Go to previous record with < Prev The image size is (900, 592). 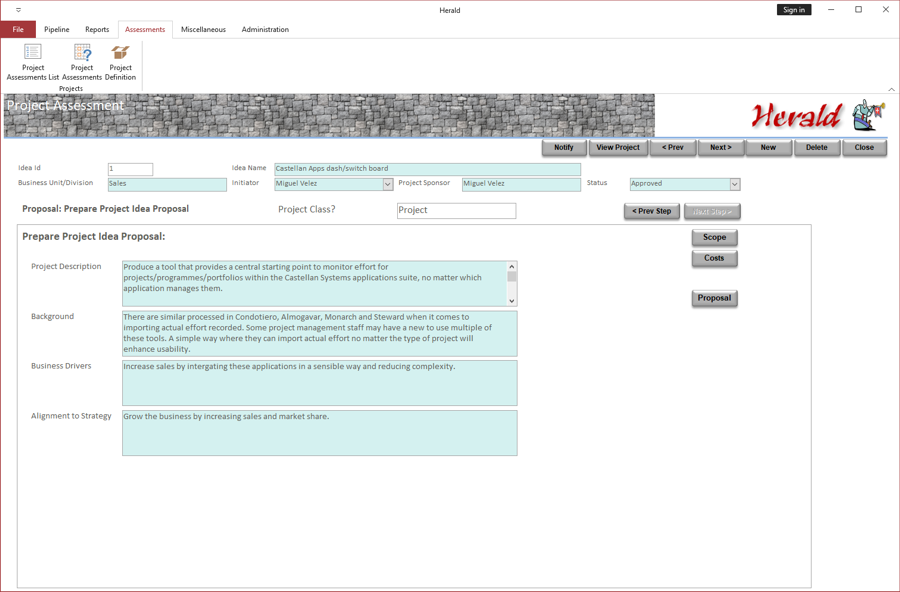(x=673, y=148)
